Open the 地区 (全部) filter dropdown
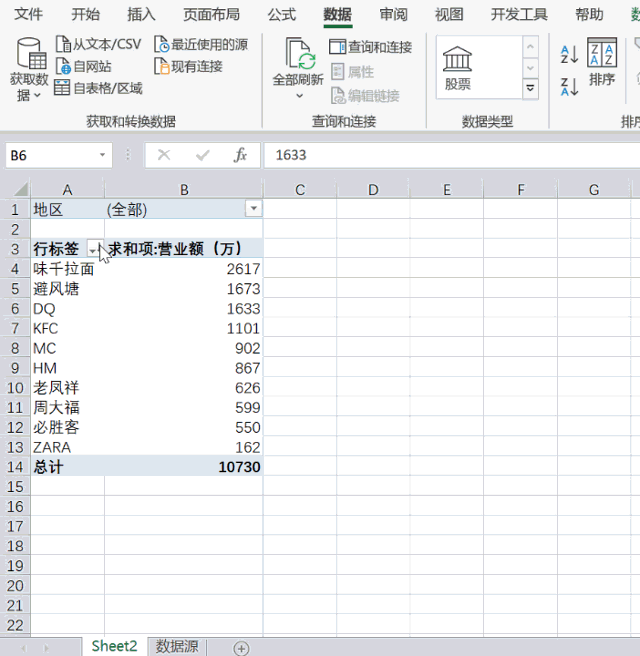640x656 pixels. point(253,208)
